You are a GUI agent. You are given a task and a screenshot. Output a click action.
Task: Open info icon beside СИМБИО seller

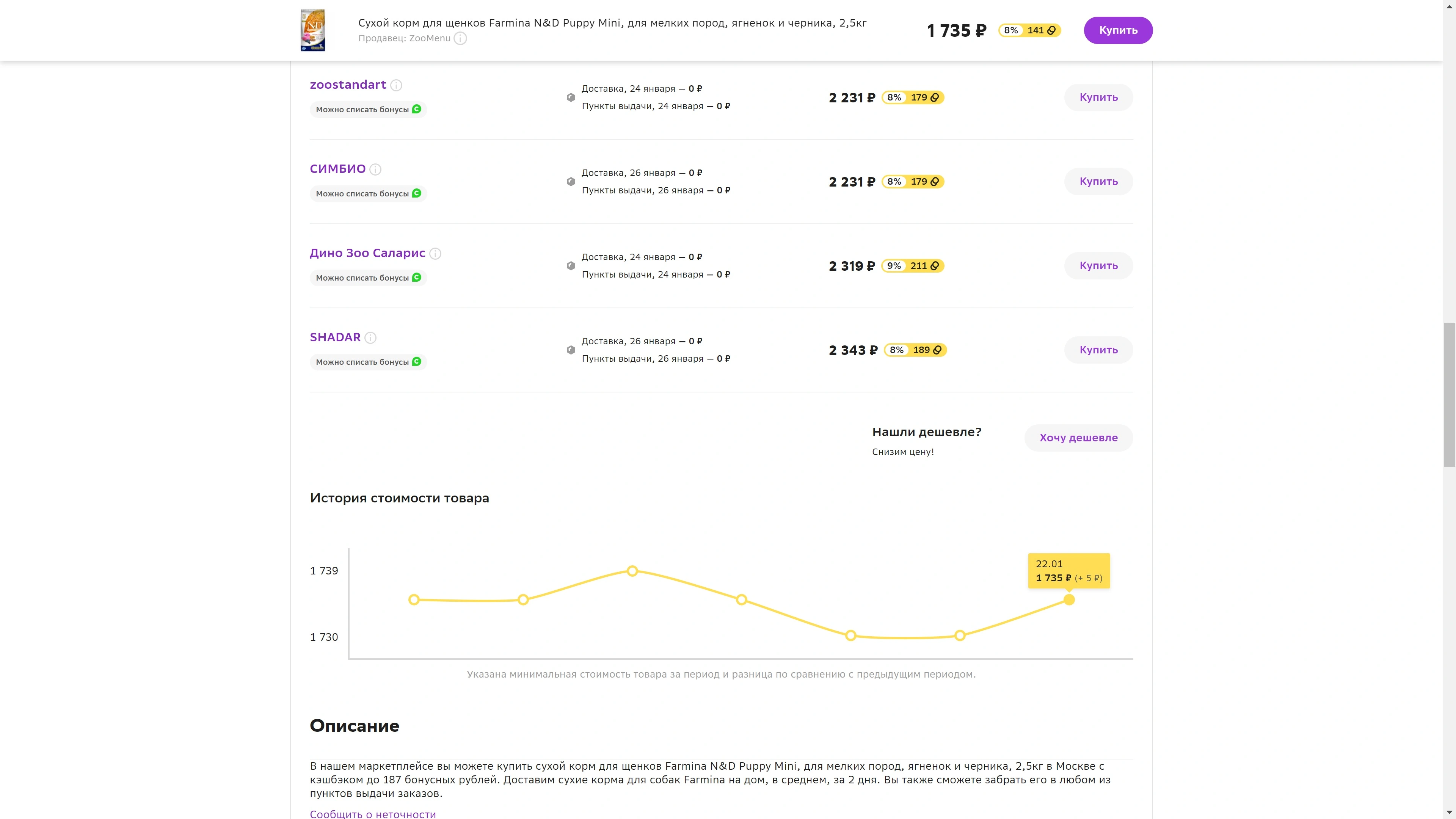pyautogui.click(x=375, y=169)
